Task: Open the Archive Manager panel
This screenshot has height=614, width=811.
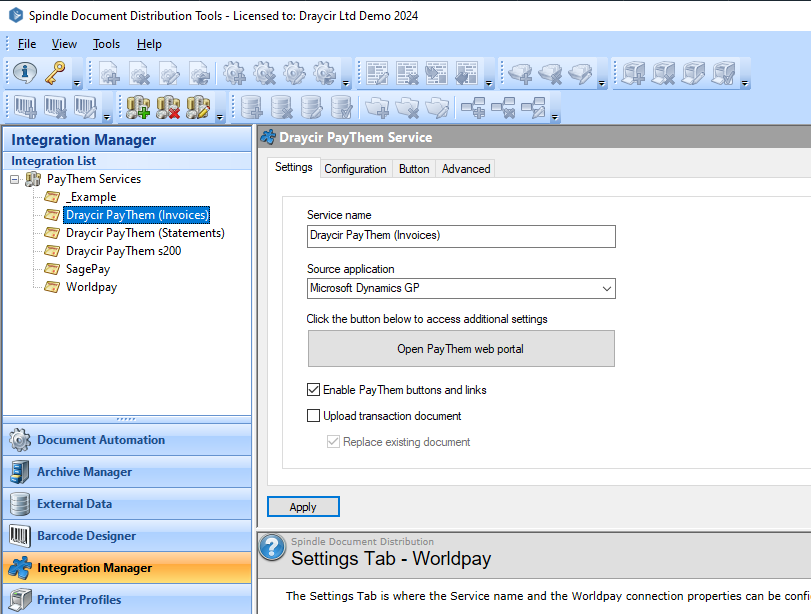Action: point(127,472)
